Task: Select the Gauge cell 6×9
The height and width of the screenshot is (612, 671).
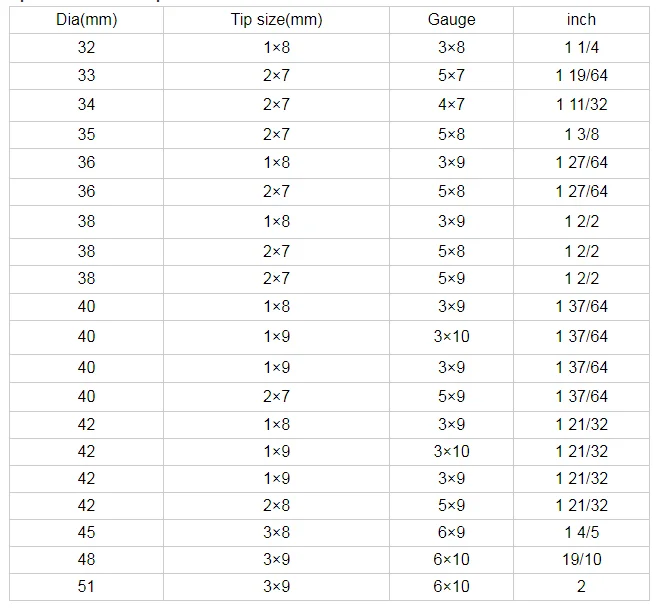Action: coord(451,533)
